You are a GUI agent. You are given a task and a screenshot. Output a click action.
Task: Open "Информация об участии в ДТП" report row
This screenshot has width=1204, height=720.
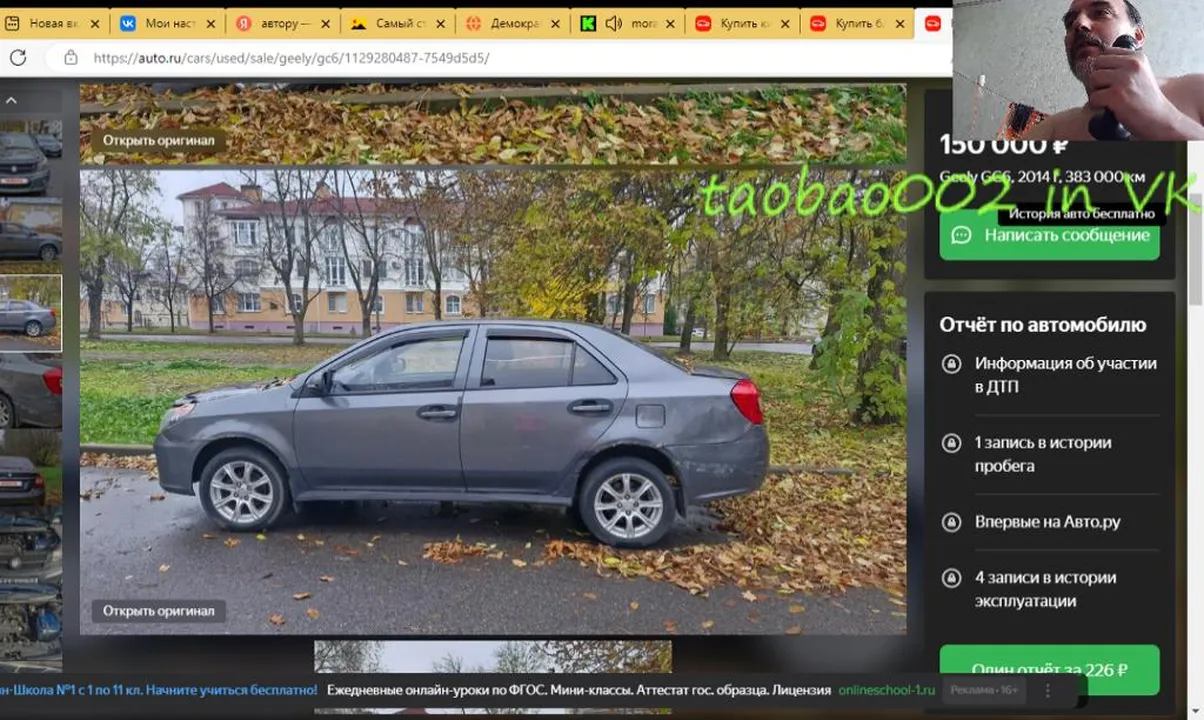click(1049, 375)
